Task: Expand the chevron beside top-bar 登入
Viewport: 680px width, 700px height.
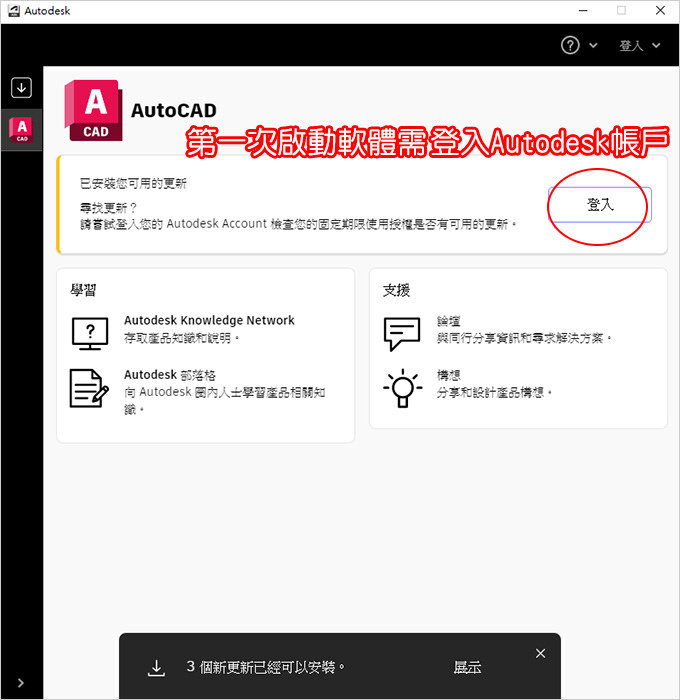Action: [656, 45]
